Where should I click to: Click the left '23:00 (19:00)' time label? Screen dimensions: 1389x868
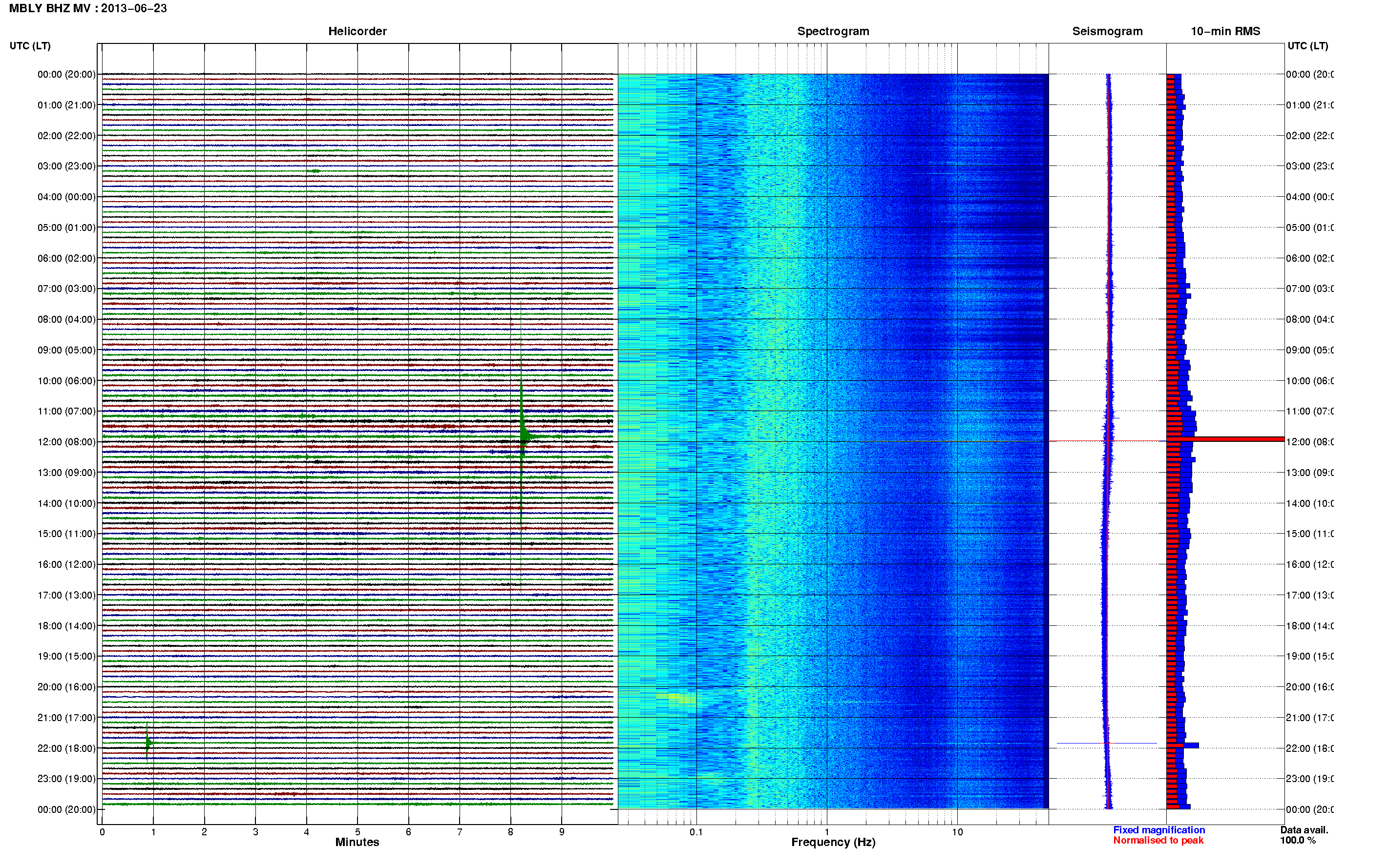[66, 779]
